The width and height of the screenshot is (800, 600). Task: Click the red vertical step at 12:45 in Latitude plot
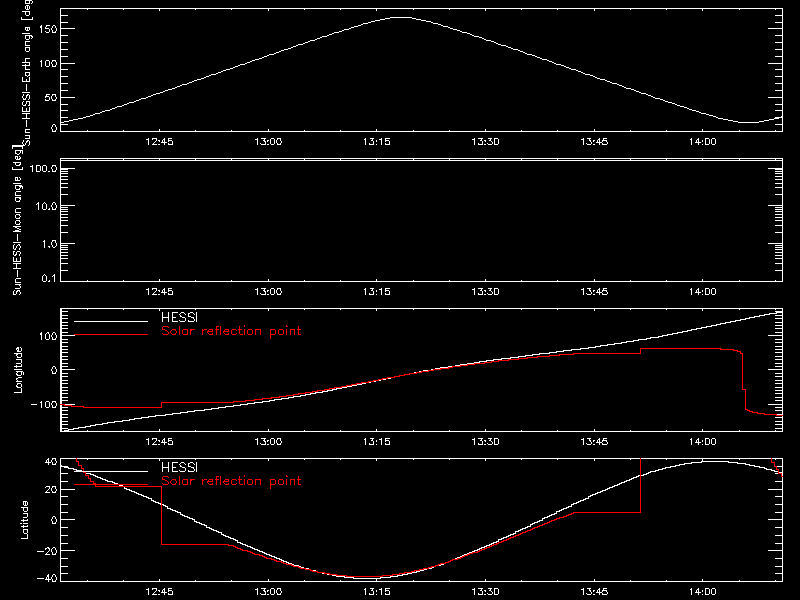[162, 515]
